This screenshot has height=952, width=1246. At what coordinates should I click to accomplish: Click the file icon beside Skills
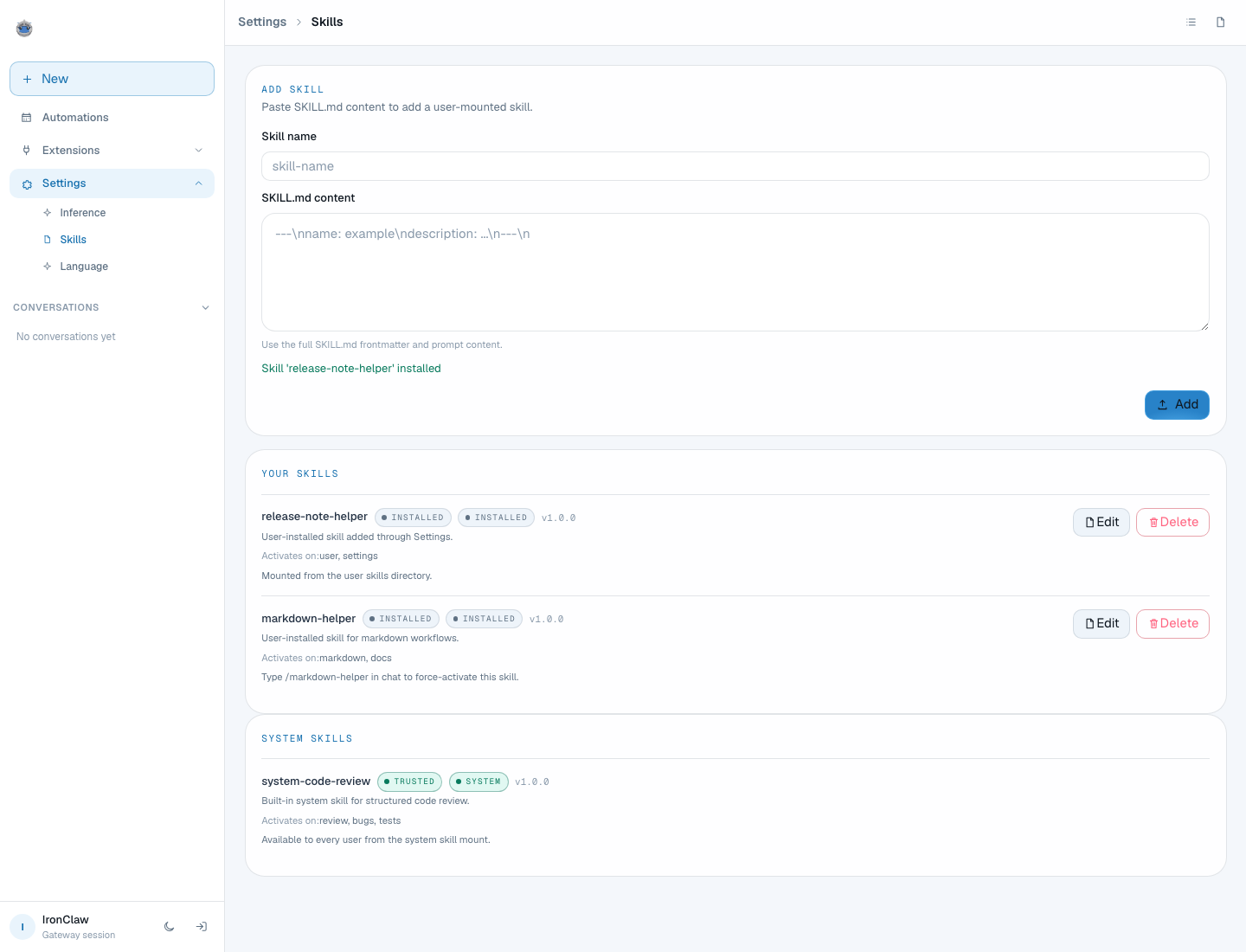tap(48, 240)
